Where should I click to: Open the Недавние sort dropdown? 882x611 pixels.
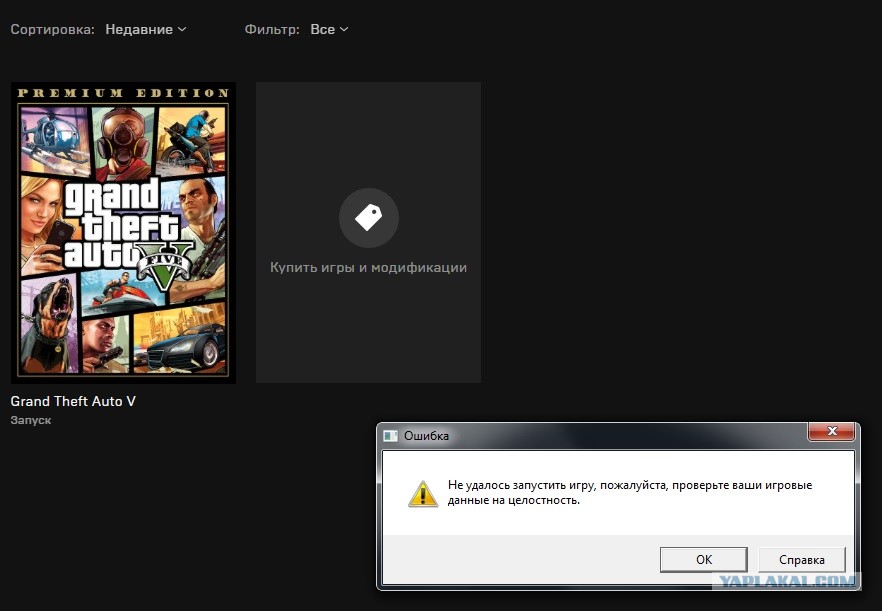(146, 29)
